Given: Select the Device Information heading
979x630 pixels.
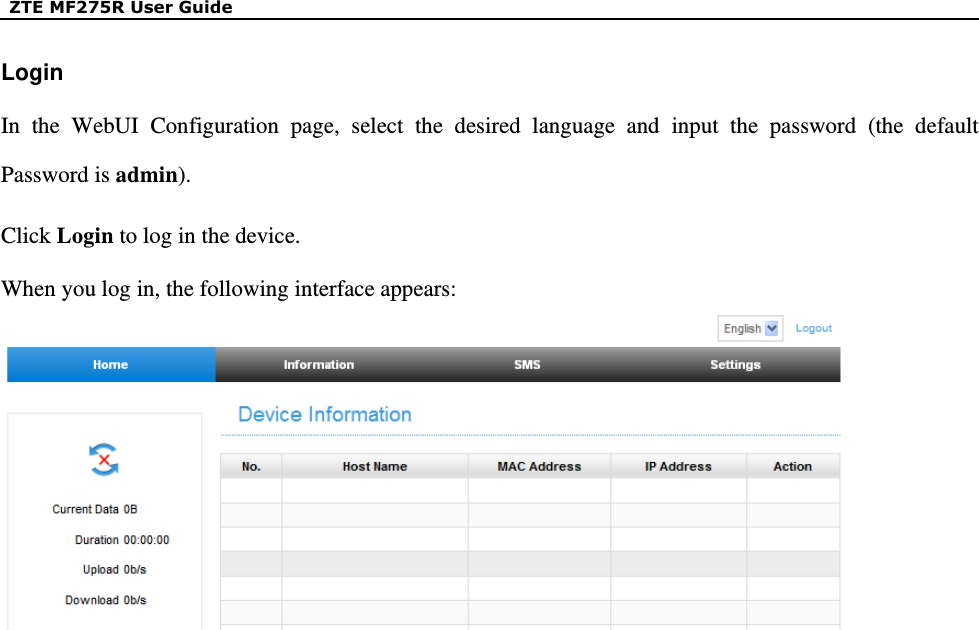Looking at the screenshot, I should click(325, 415).
